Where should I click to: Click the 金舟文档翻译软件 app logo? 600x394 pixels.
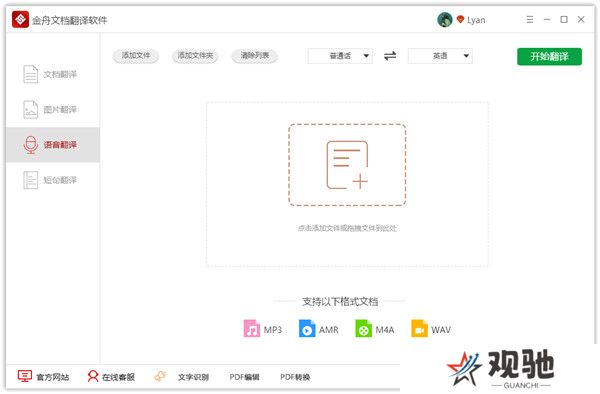click(20, 20)
